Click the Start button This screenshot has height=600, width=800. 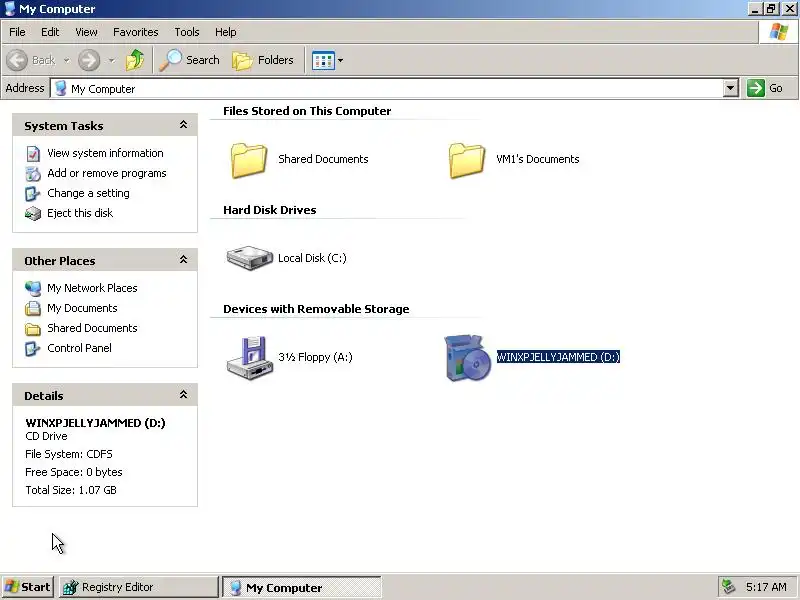click(x=28, y=587)
